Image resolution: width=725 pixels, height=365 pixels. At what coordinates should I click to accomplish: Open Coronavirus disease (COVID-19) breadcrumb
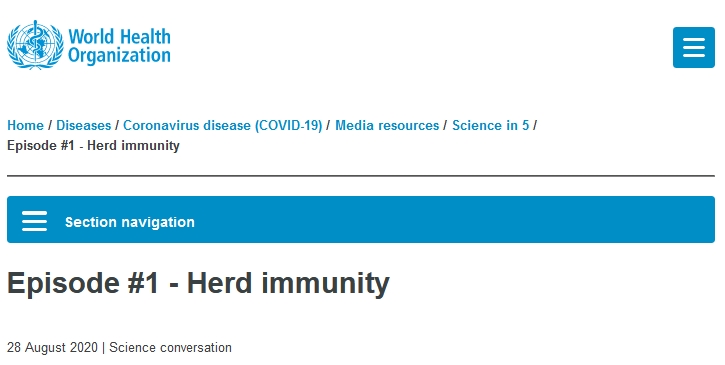(222, 125)
